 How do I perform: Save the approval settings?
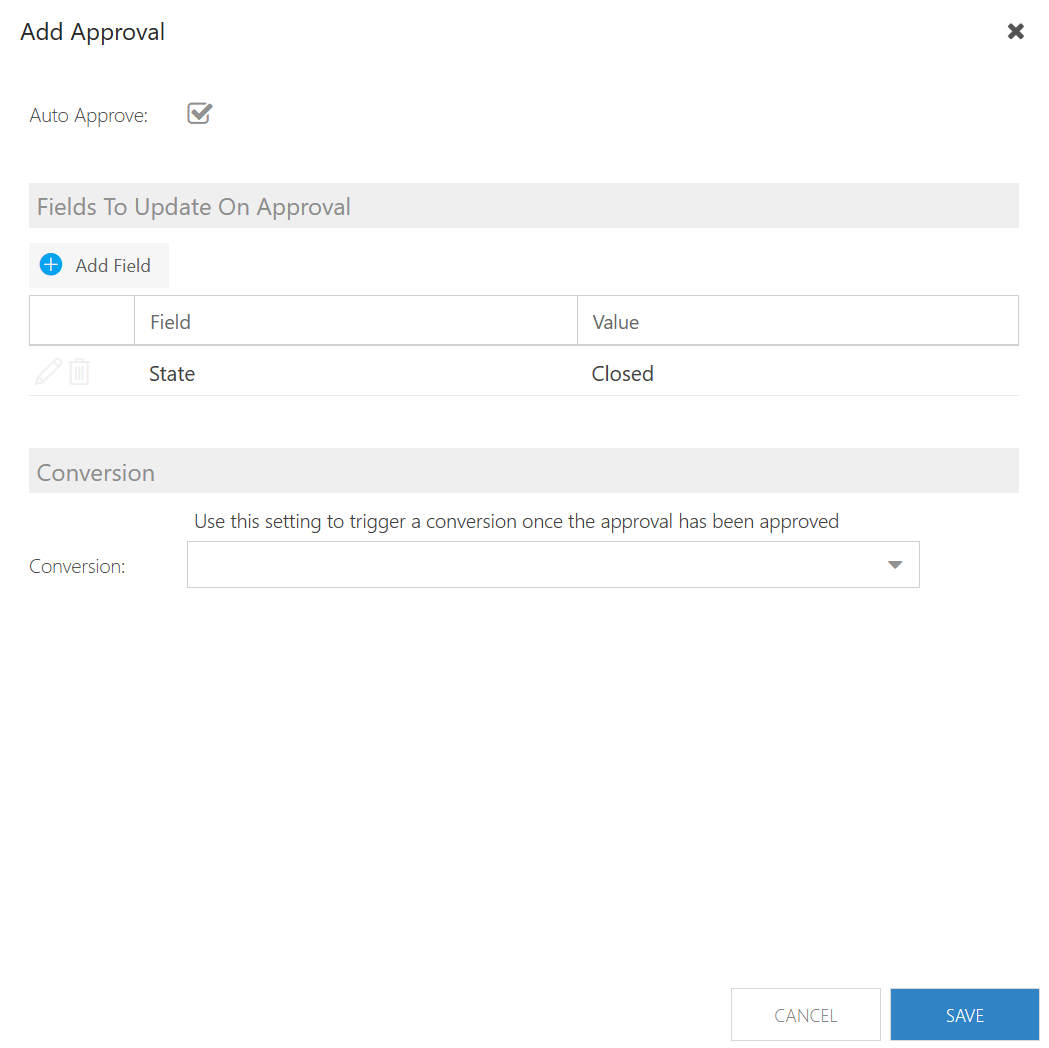[x=965, y=1015]
